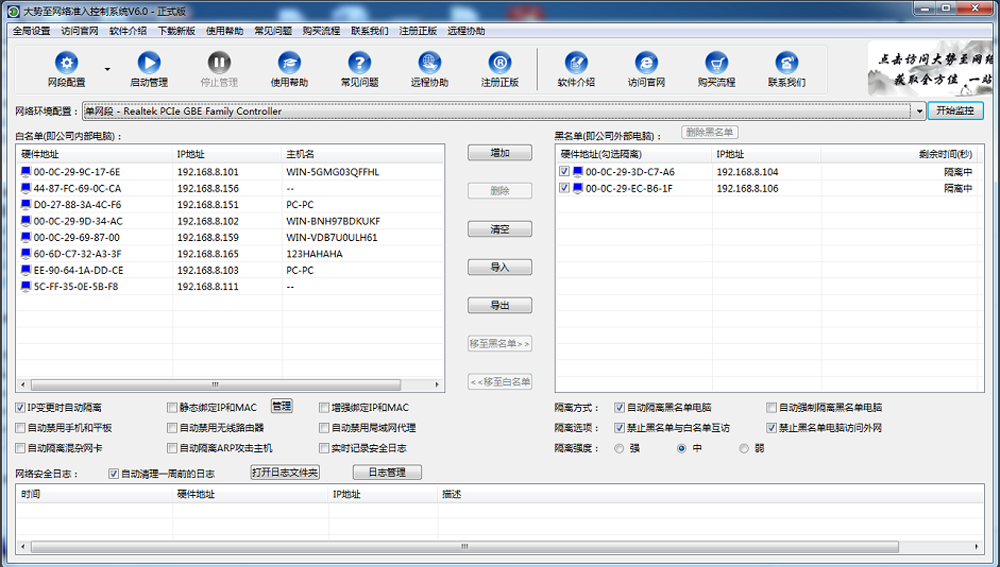Open 使用帮助 toolbar icon
Image resolution: width=1000 pixels, height=567 pixels.
click(x=289, y=63)
